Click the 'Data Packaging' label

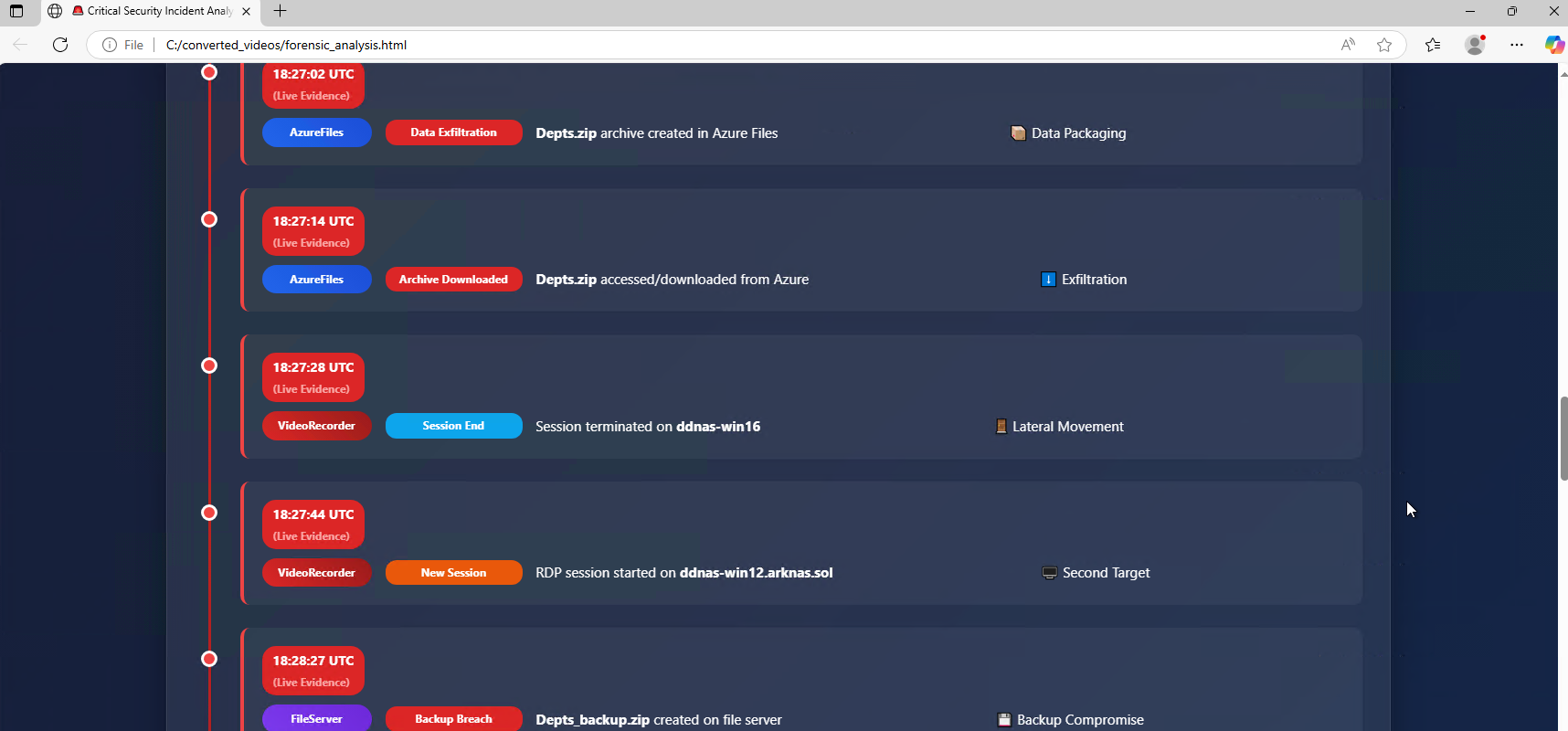point(1079,133)
